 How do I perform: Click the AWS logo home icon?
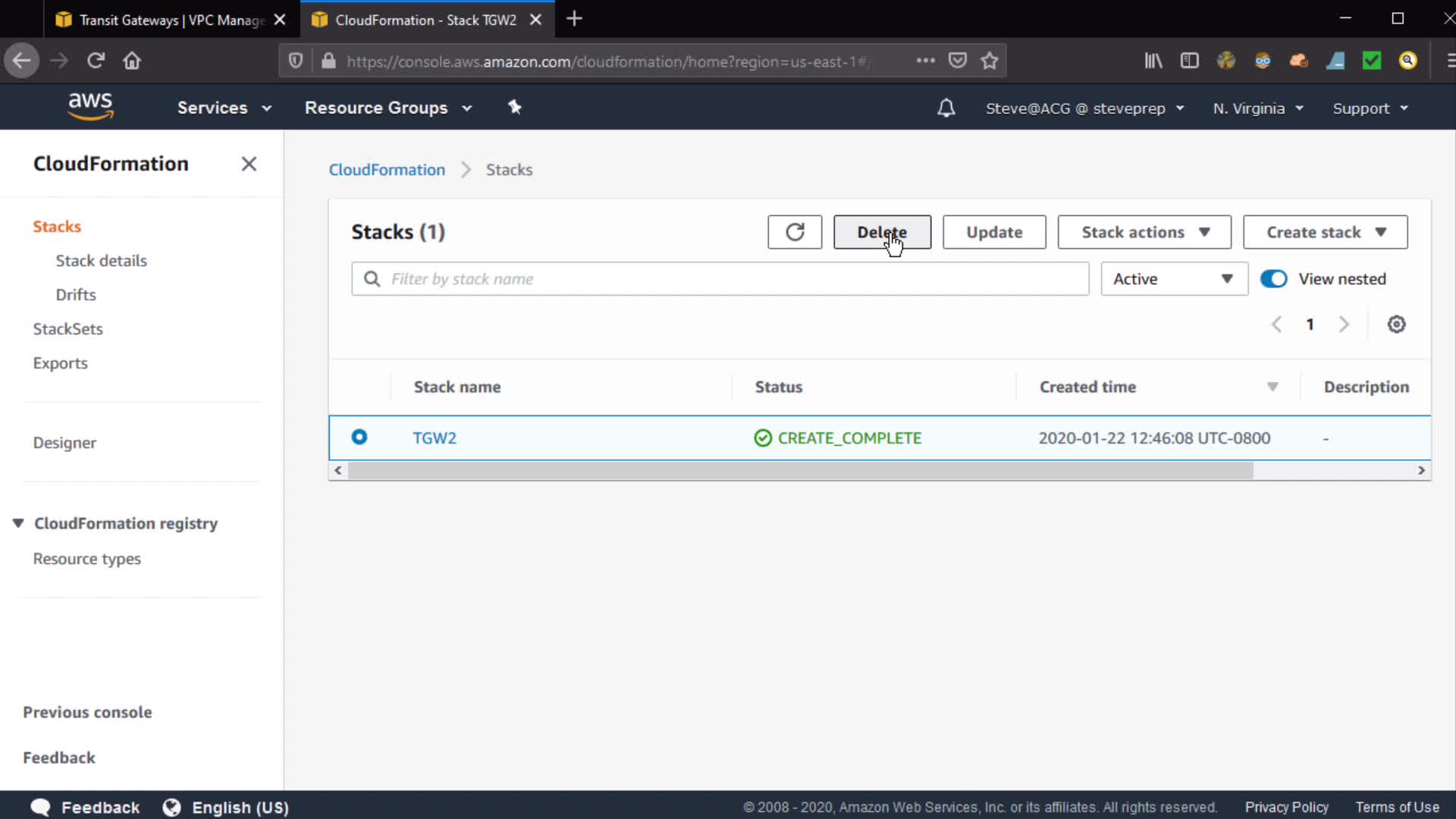click(90, 106)
